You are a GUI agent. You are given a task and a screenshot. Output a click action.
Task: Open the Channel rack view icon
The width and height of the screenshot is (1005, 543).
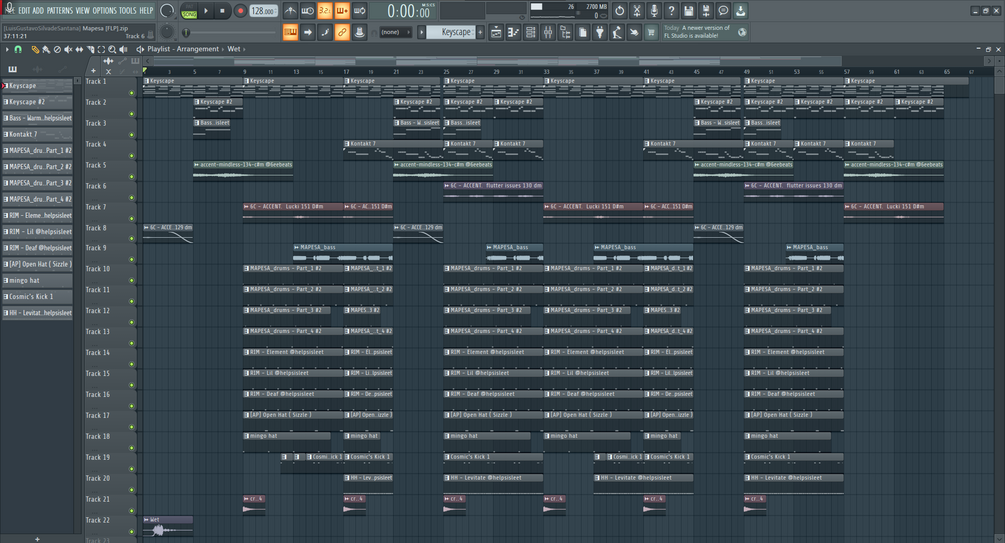coord(531,32)
